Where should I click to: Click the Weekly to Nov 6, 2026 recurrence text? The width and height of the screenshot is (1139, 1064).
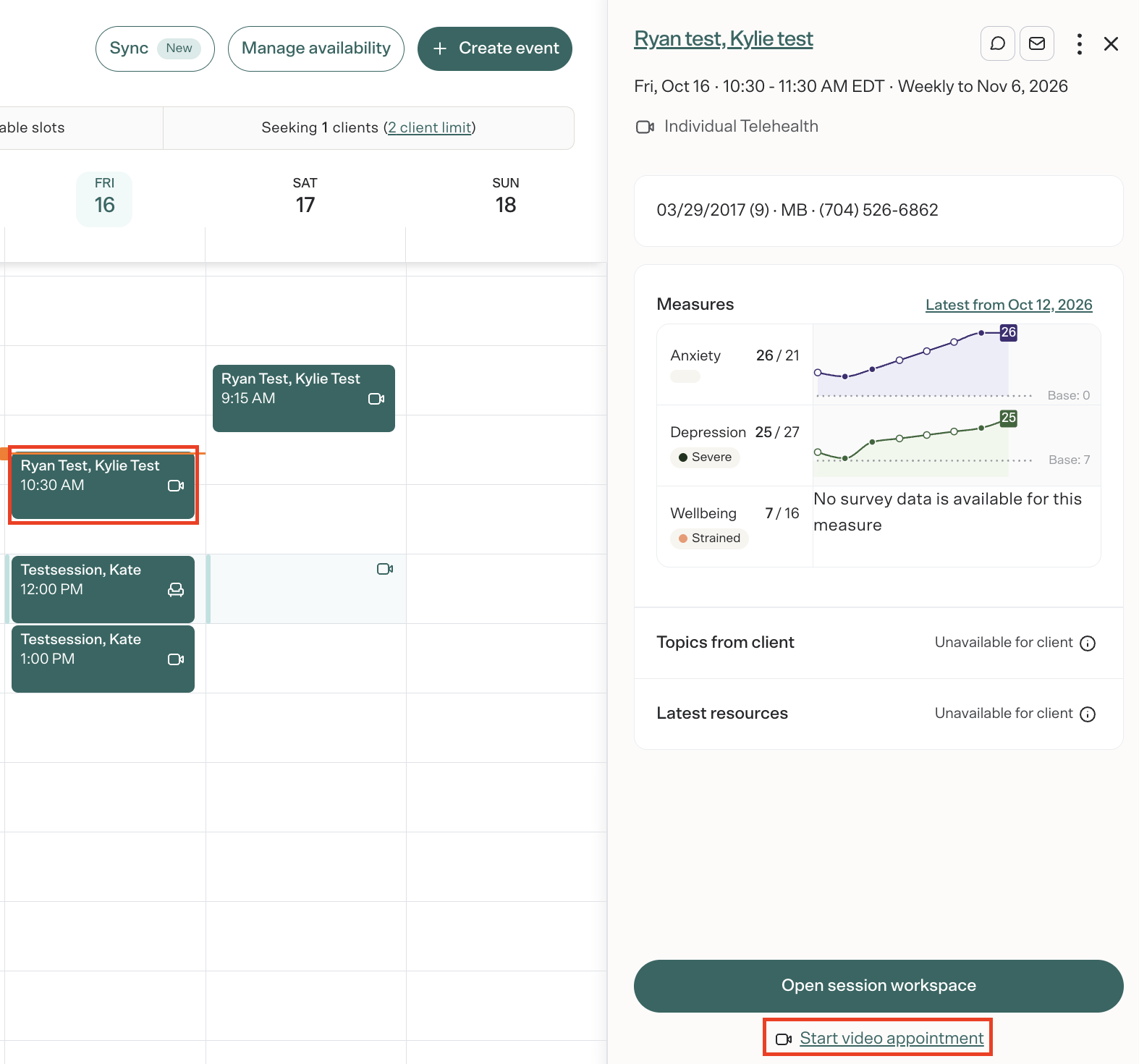coord(983,86)
